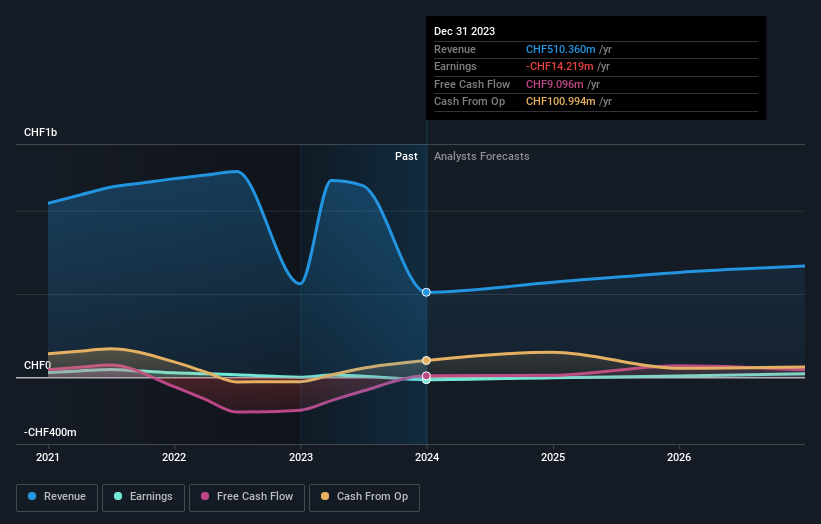This screenshot has width=821, height=524.
Task: Click the 2023 x-axis label
Action: [x=301, y=457]
